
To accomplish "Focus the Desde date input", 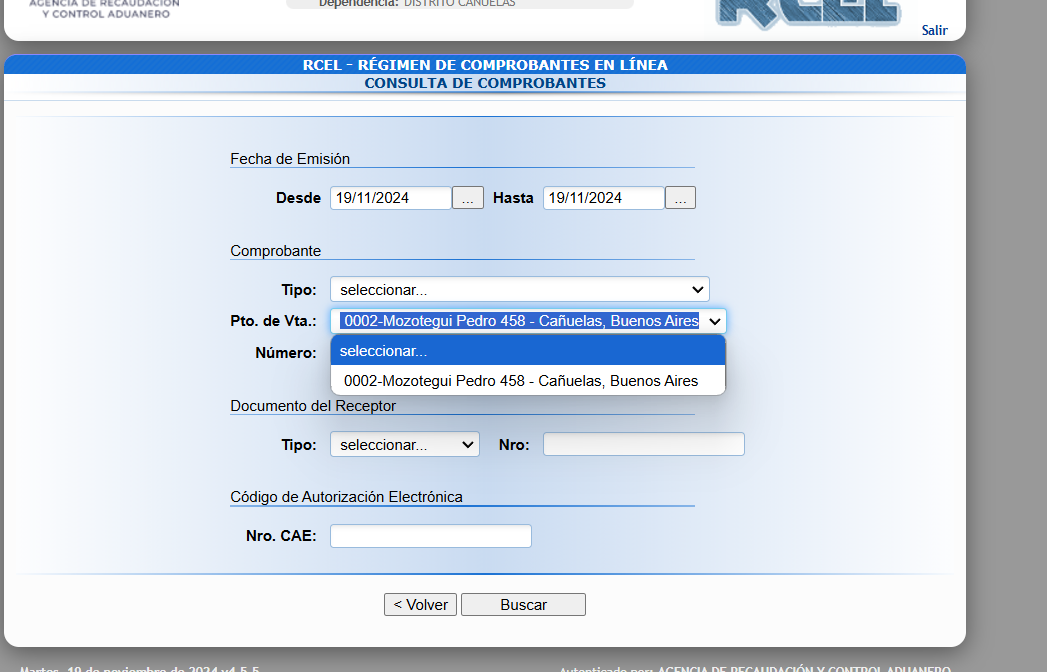I will click(391, 198).
